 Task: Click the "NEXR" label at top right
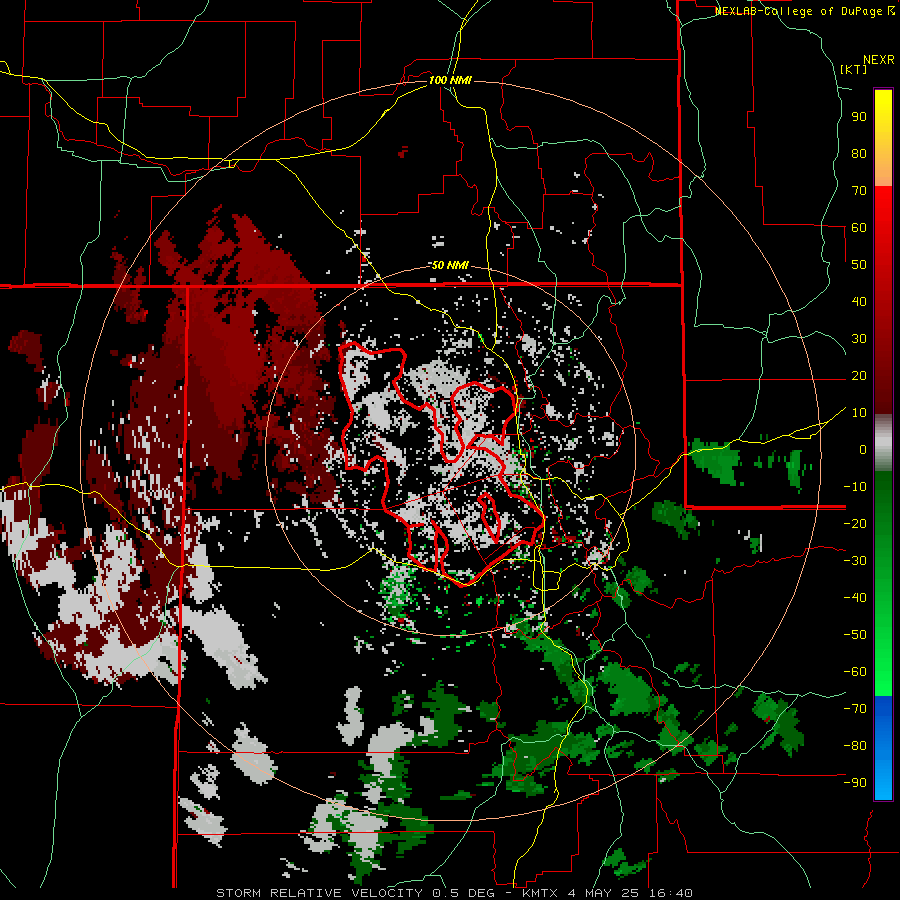pyautogui.click(x=879, y=60)
